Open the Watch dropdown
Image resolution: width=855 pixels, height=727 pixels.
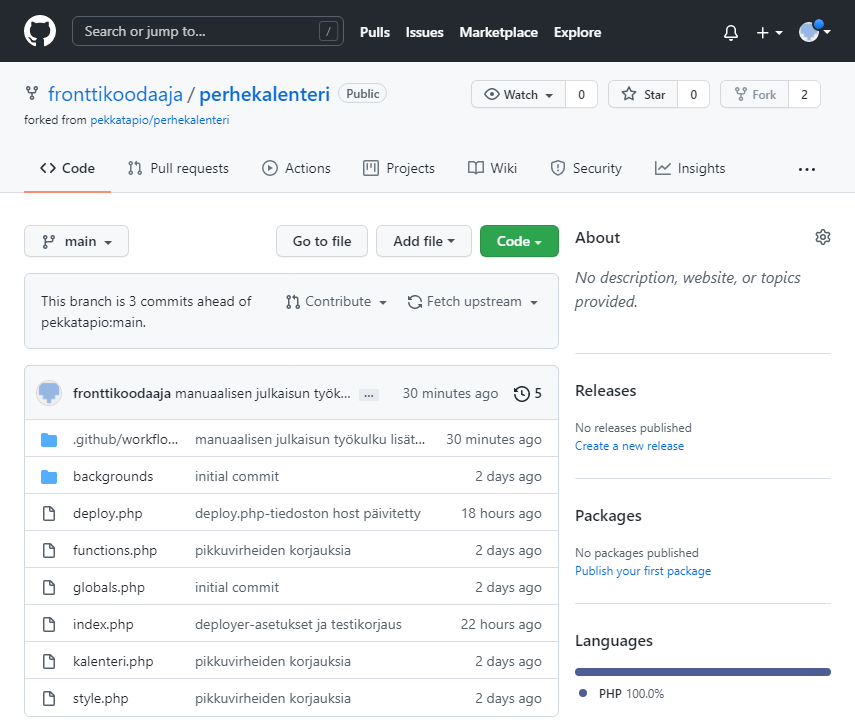pyautogui.click(x=518, y=94)
